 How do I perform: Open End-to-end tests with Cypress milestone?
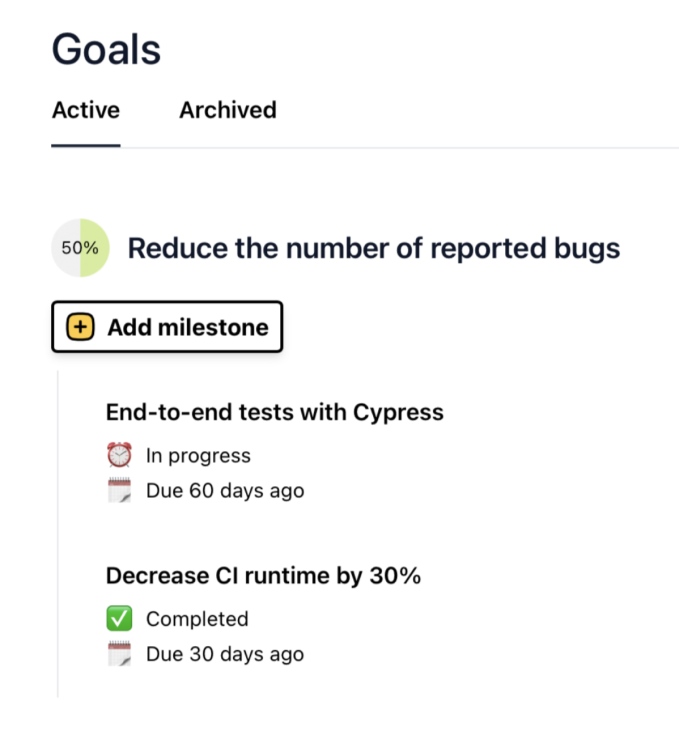point(274,412)
